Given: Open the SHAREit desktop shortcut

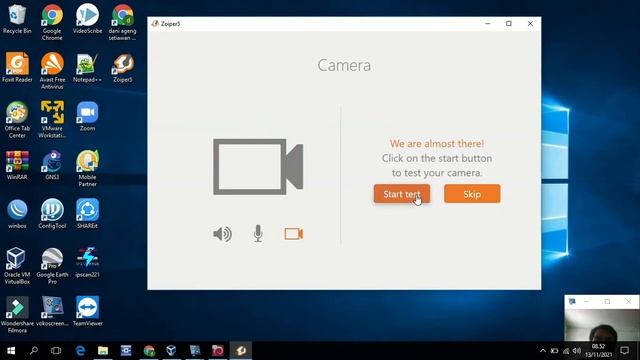Looking at the screenshot, I should [x=87, y=214].
